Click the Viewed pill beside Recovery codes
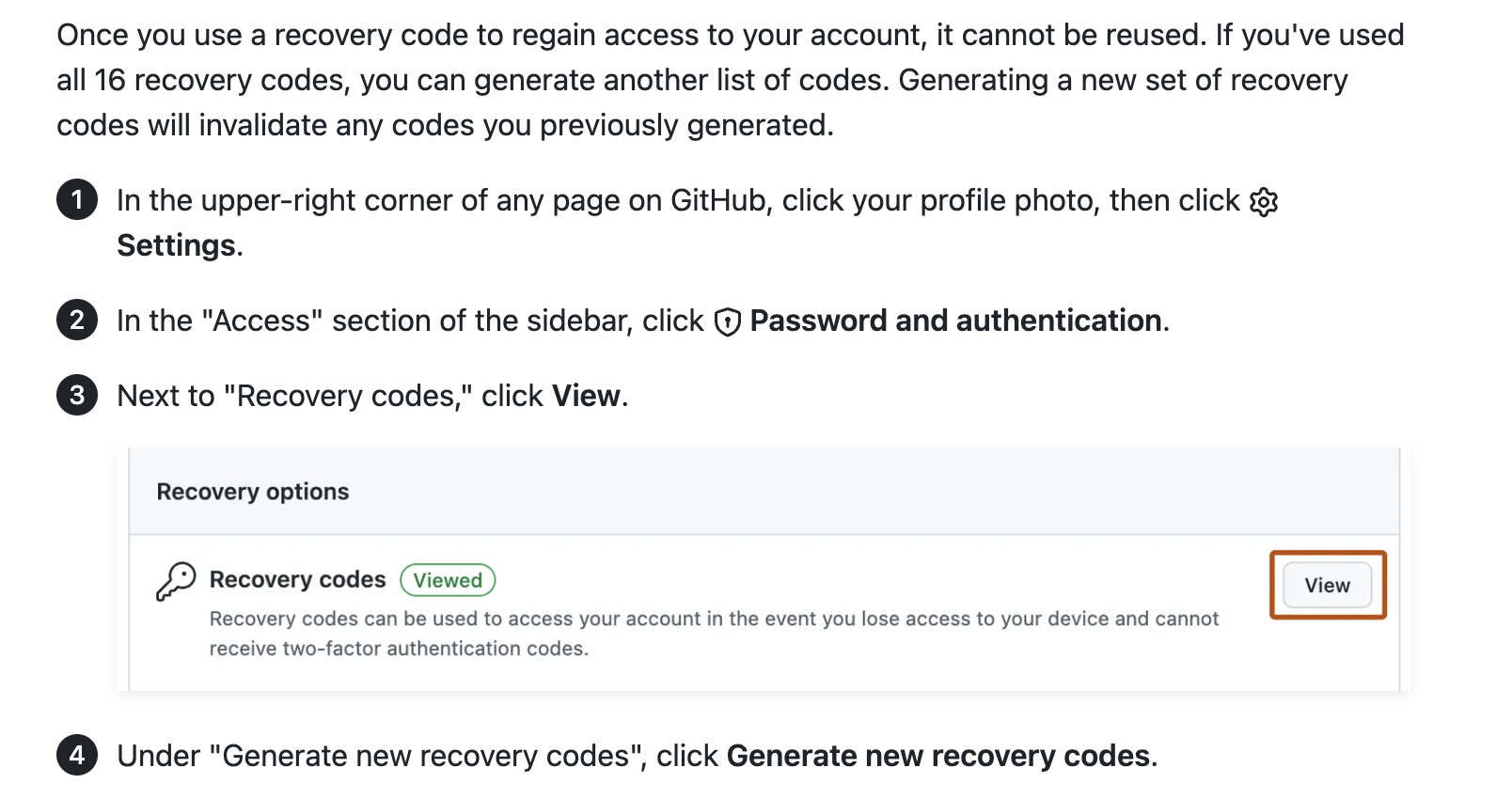Screen dimensions: 1512x799 coord(448,580)
